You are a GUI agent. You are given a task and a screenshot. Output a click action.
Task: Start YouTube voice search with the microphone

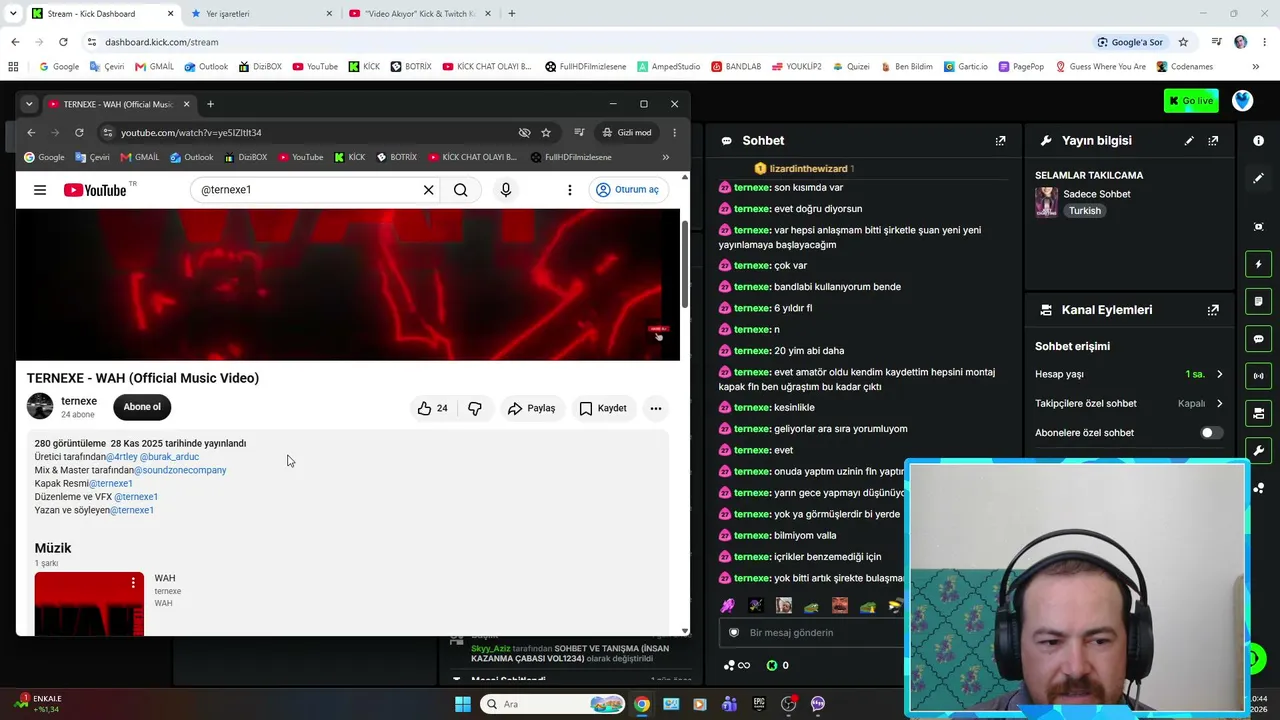pos(506,190)
